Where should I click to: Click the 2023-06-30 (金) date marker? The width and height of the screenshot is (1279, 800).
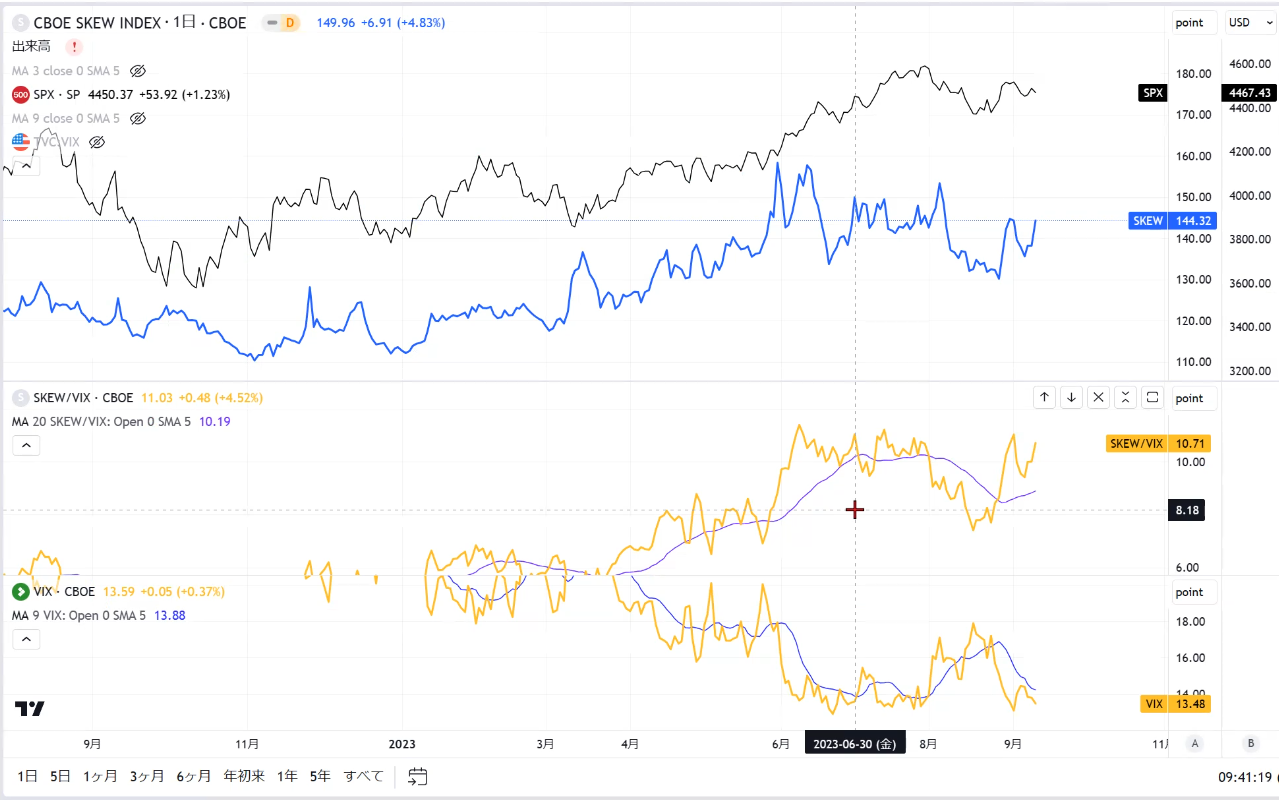[x=856, y=744]
